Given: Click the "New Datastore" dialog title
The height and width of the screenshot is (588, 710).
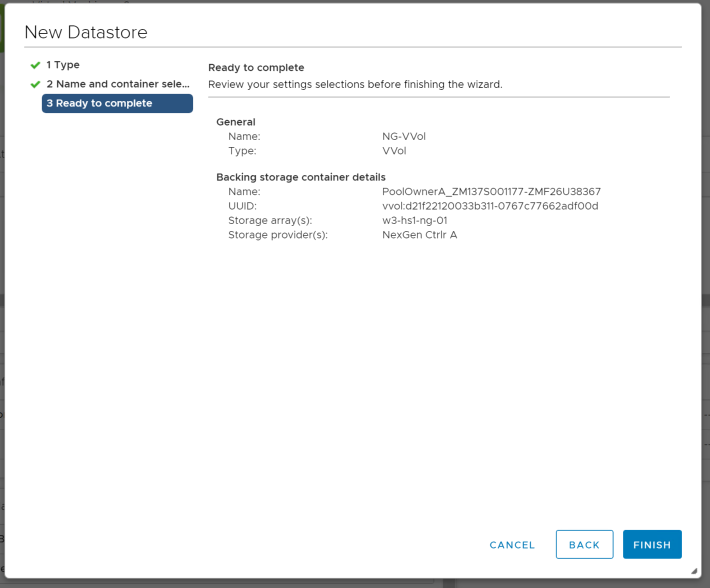Looking at the screenshot, I should [x=86, y=32].
